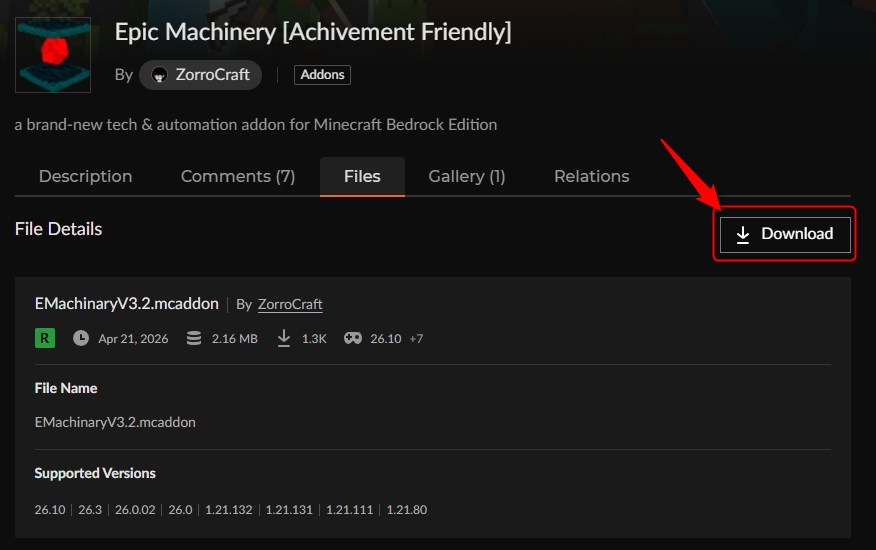Open the Comments (7) tab
The image size is (876, 550).
[237, 176]
